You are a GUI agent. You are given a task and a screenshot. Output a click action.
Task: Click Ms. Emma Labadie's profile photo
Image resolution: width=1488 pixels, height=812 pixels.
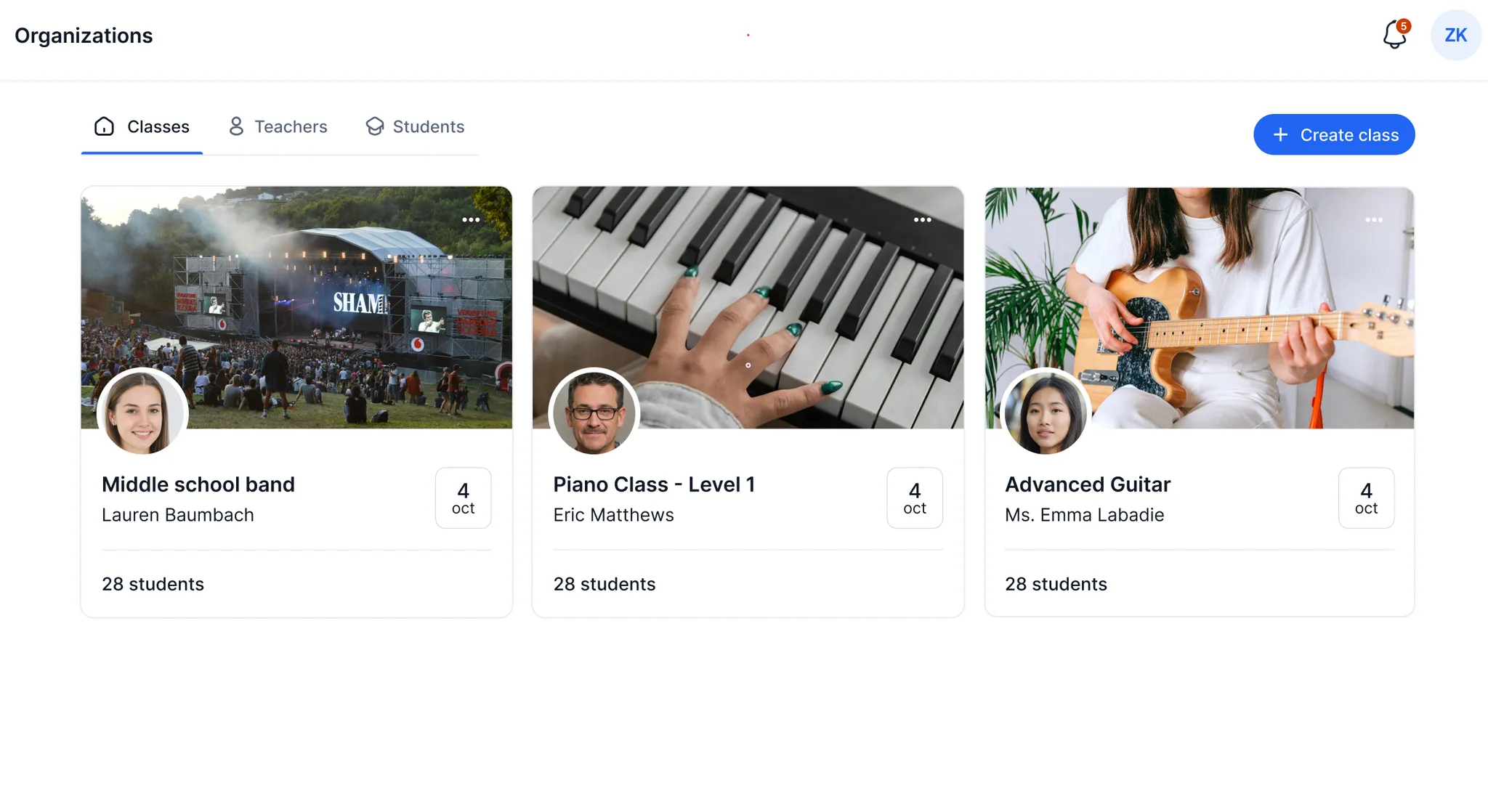1046,413
